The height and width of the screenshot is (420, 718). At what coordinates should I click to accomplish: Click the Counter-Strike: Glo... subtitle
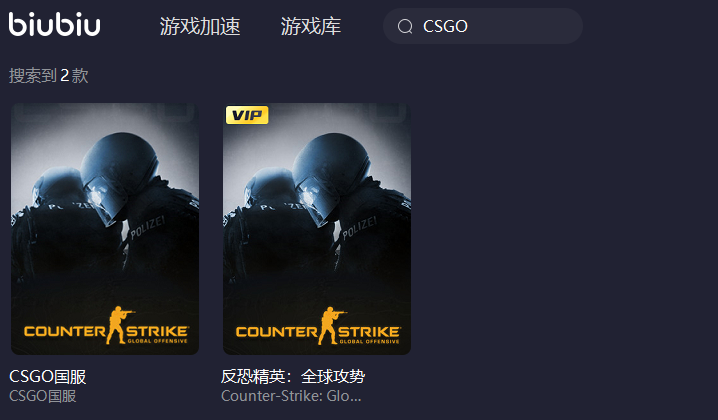tap(291, 396)
